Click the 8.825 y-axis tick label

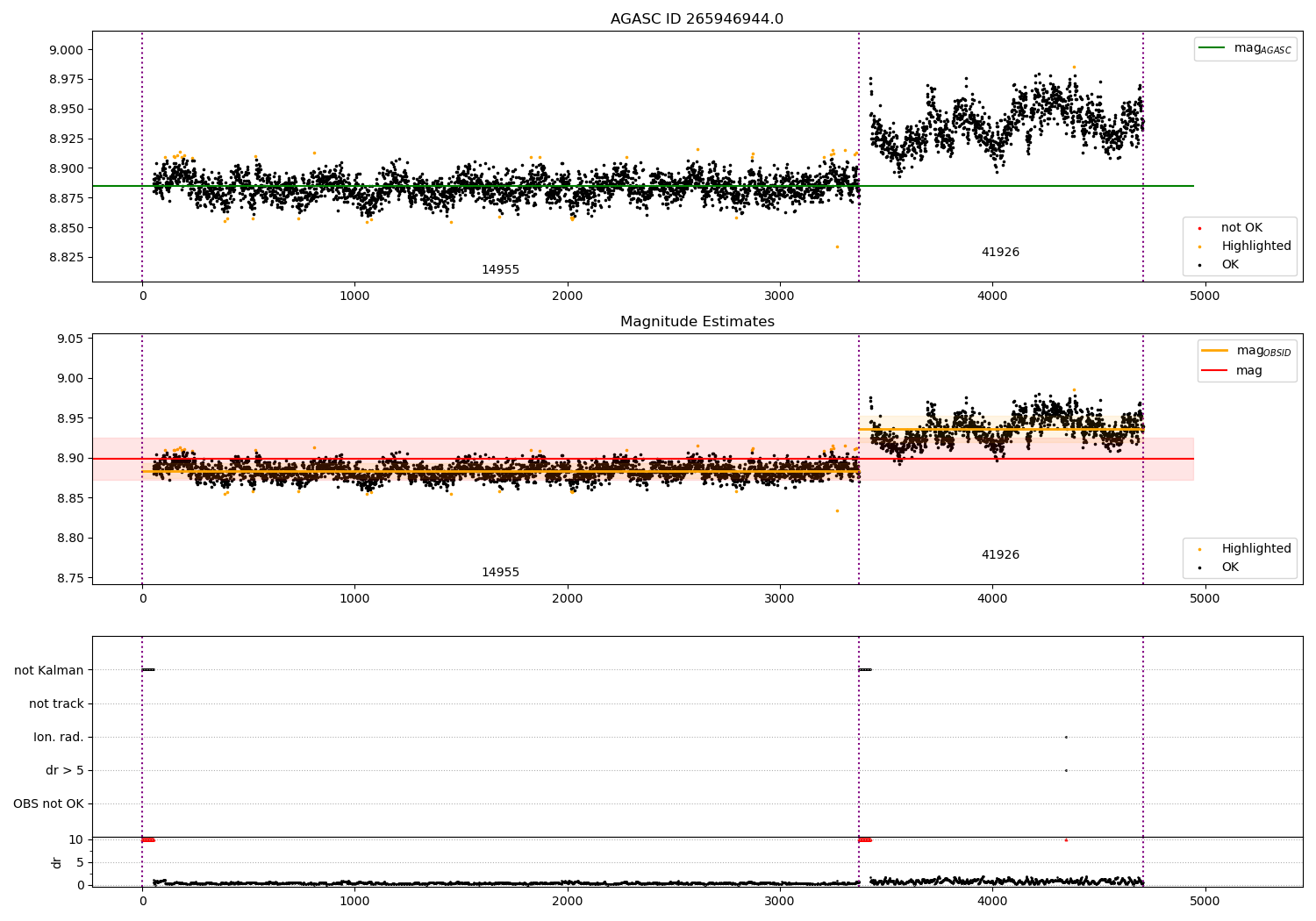coord(66,258)
